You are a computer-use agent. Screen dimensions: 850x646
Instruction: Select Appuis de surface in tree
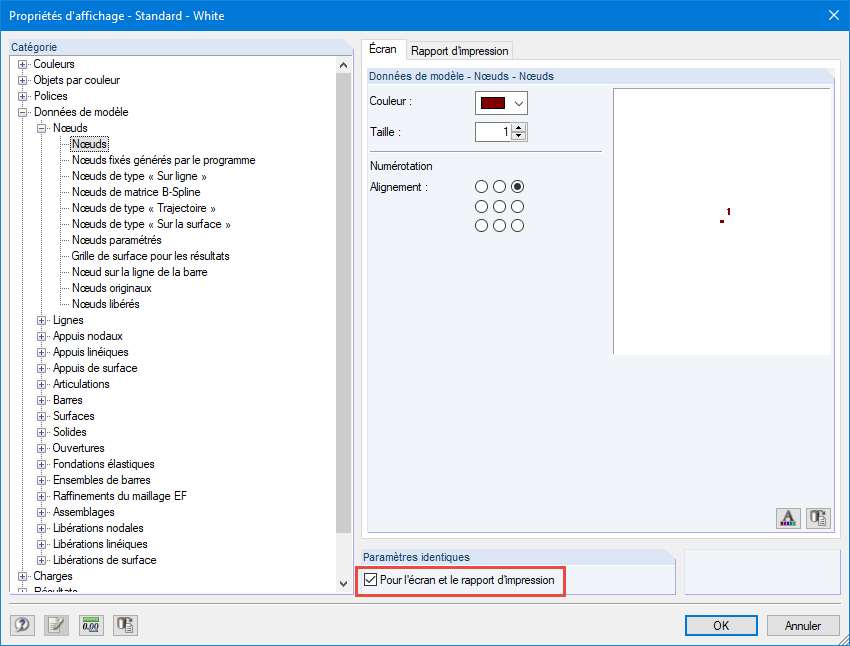coord(95,368)
